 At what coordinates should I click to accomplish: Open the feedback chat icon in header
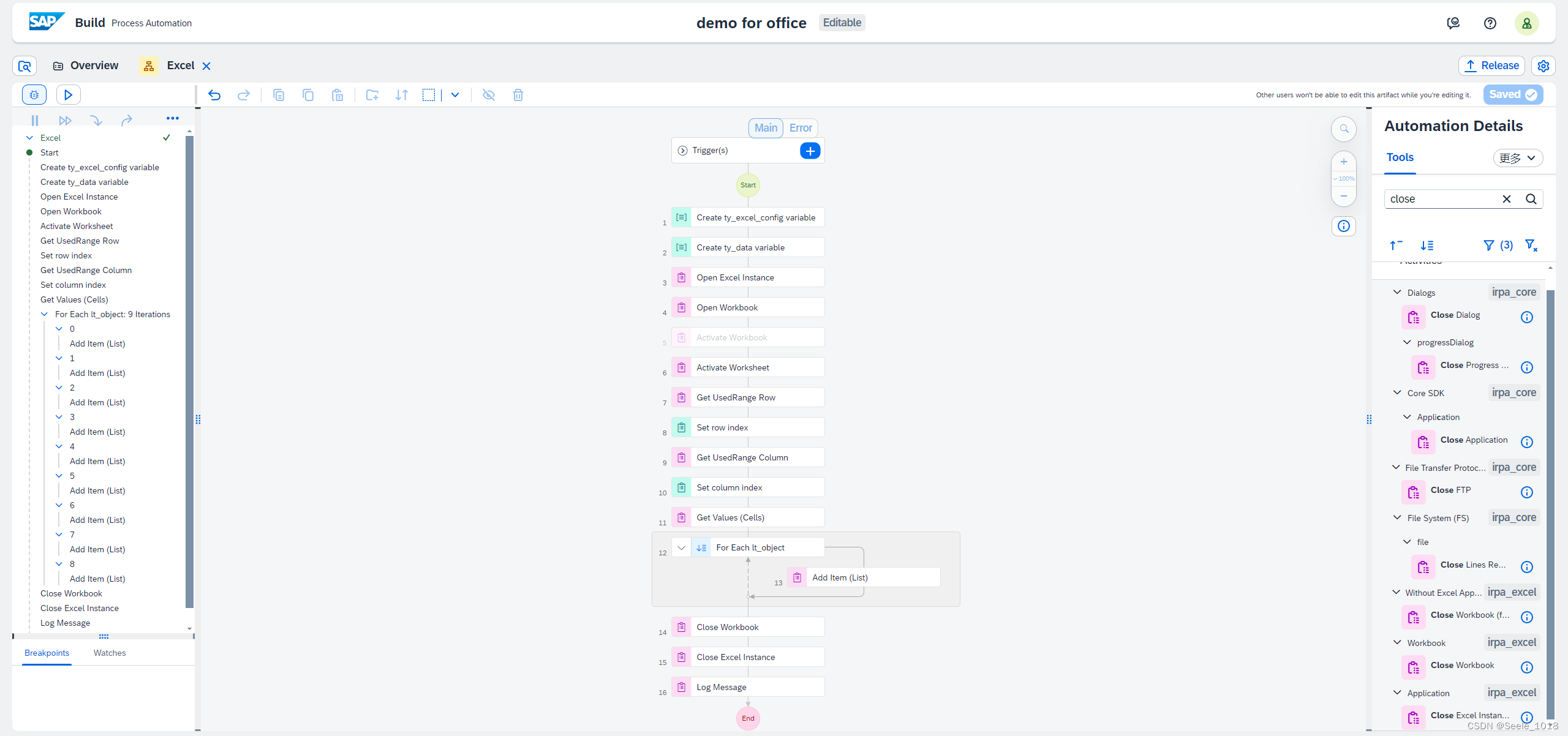tap(1453, 23)
